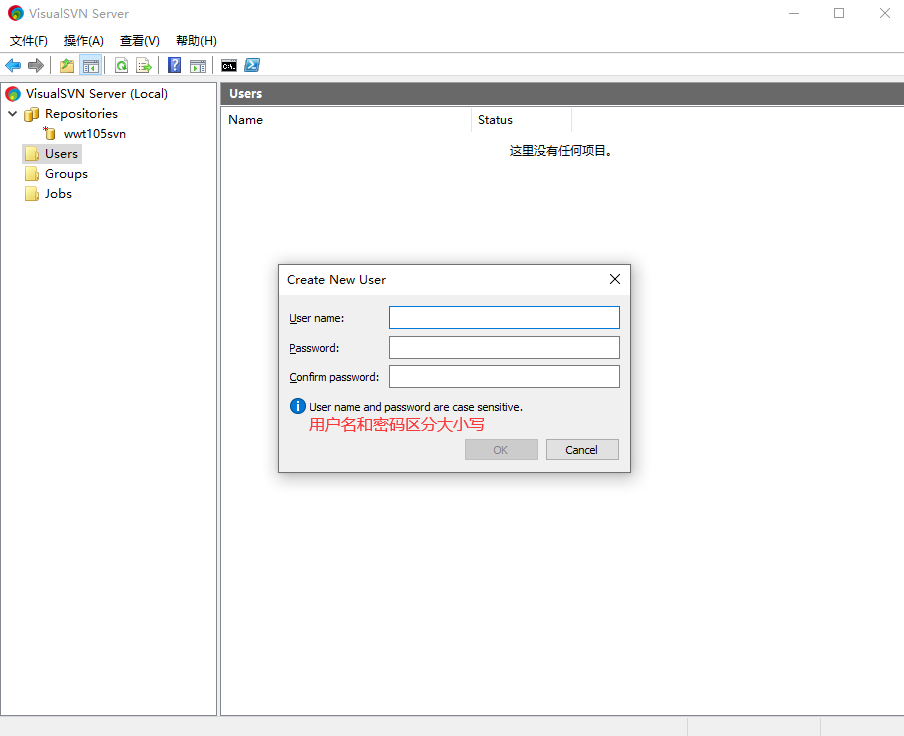This screenshot has width=904, height=736.
Task: Toggle the Show/Hide Action Pane icon
Action: pos(198,66)
